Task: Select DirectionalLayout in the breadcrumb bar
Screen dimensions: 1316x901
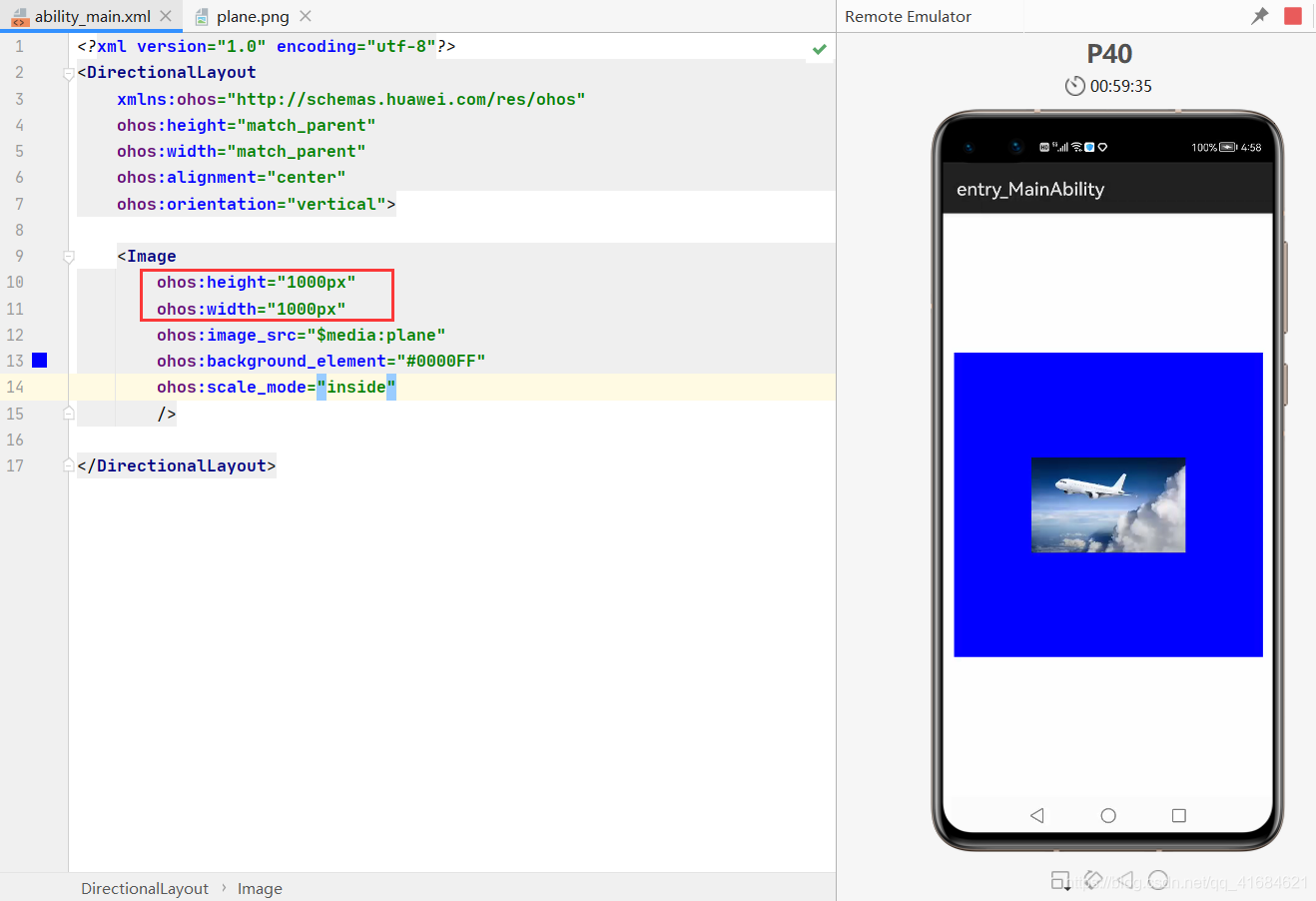Action: click(x=145, y=888)
